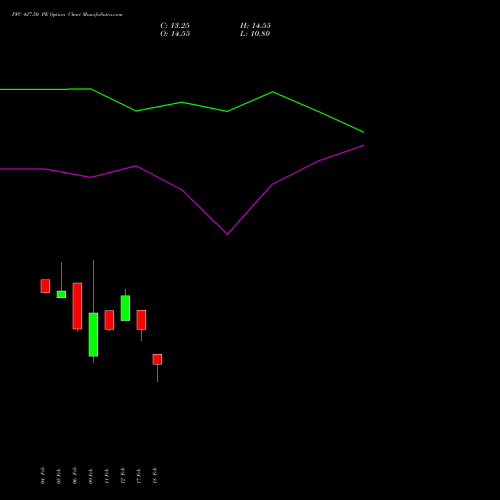
Task: Click the red candle above 17 Feb
Action: (141, 320)
